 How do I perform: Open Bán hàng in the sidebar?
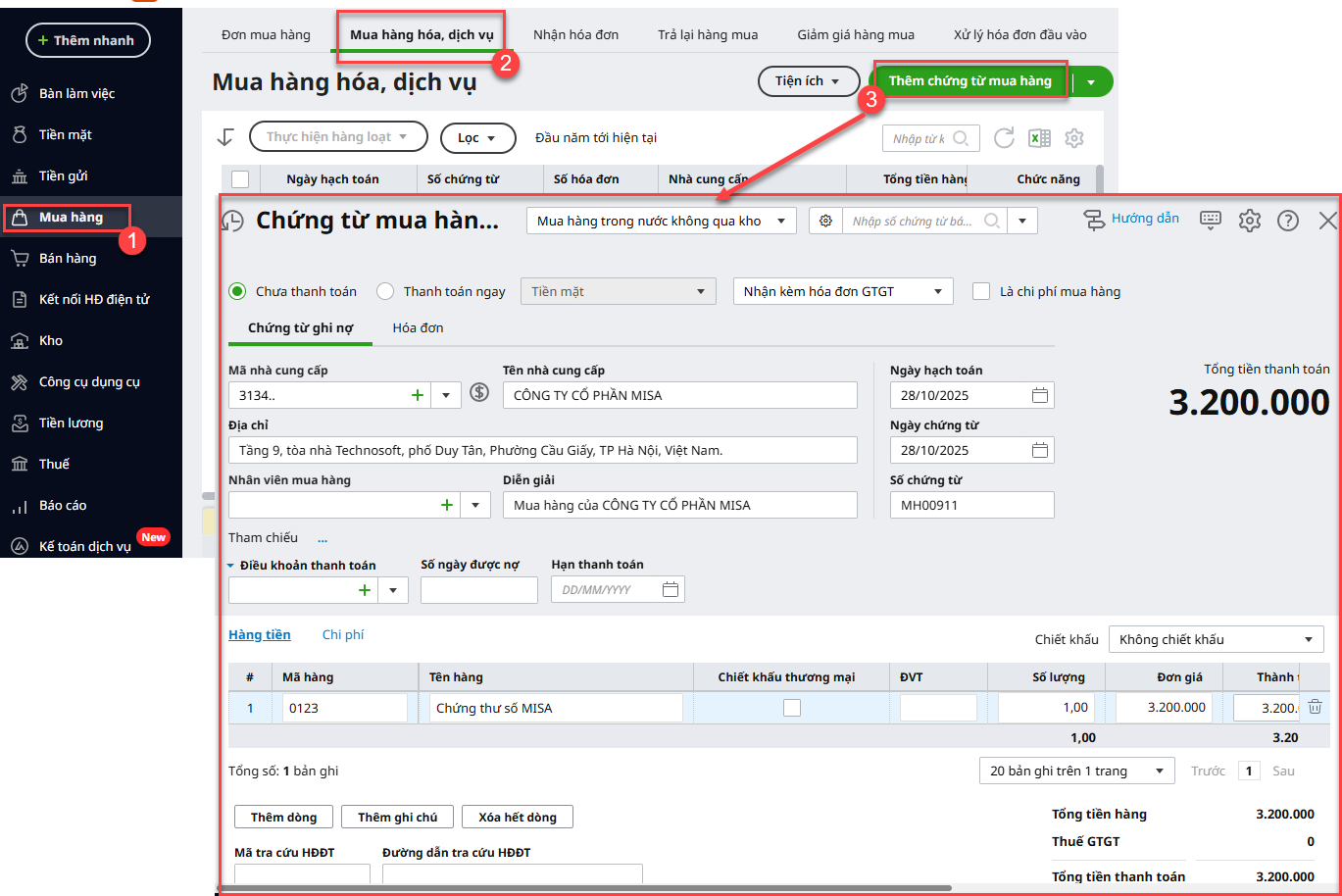[x=68, y=258]
